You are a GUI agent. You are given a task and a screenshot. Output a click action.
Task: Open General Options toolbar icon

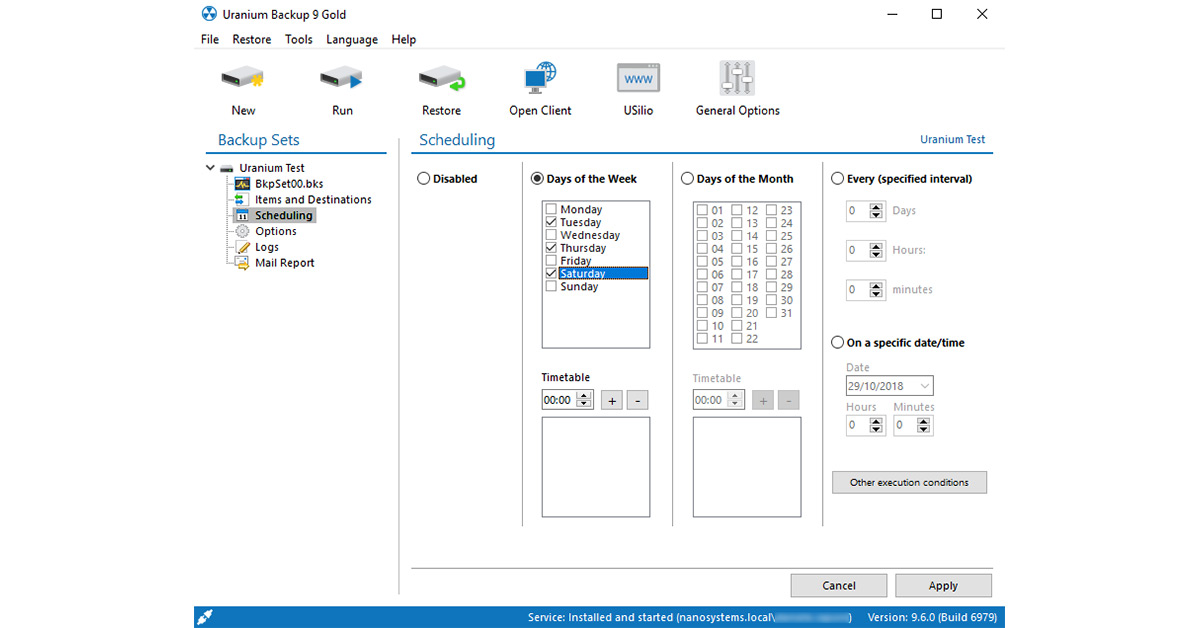(x=737, y=80)
